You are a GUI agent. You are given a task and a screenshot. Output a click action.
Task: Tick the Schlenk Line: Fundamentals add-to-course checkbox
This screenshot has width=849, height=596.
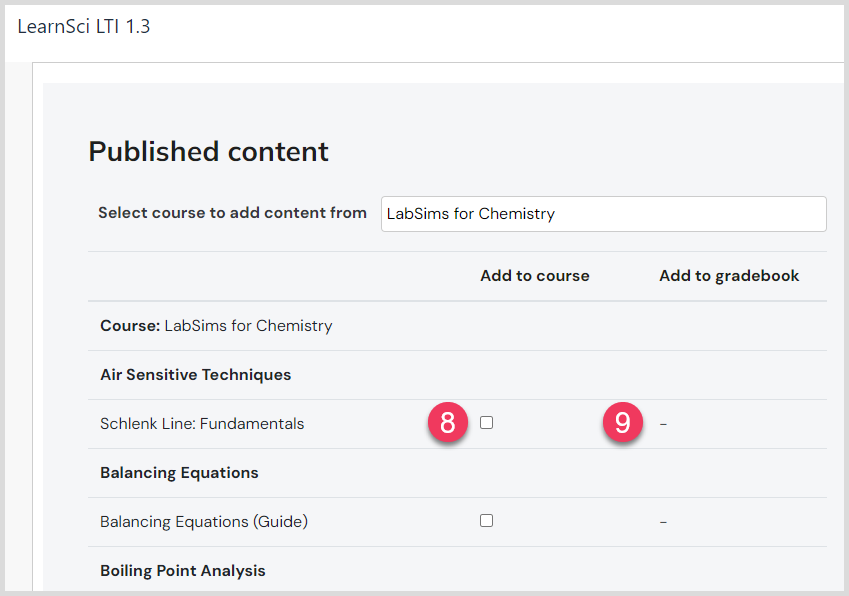486,422
